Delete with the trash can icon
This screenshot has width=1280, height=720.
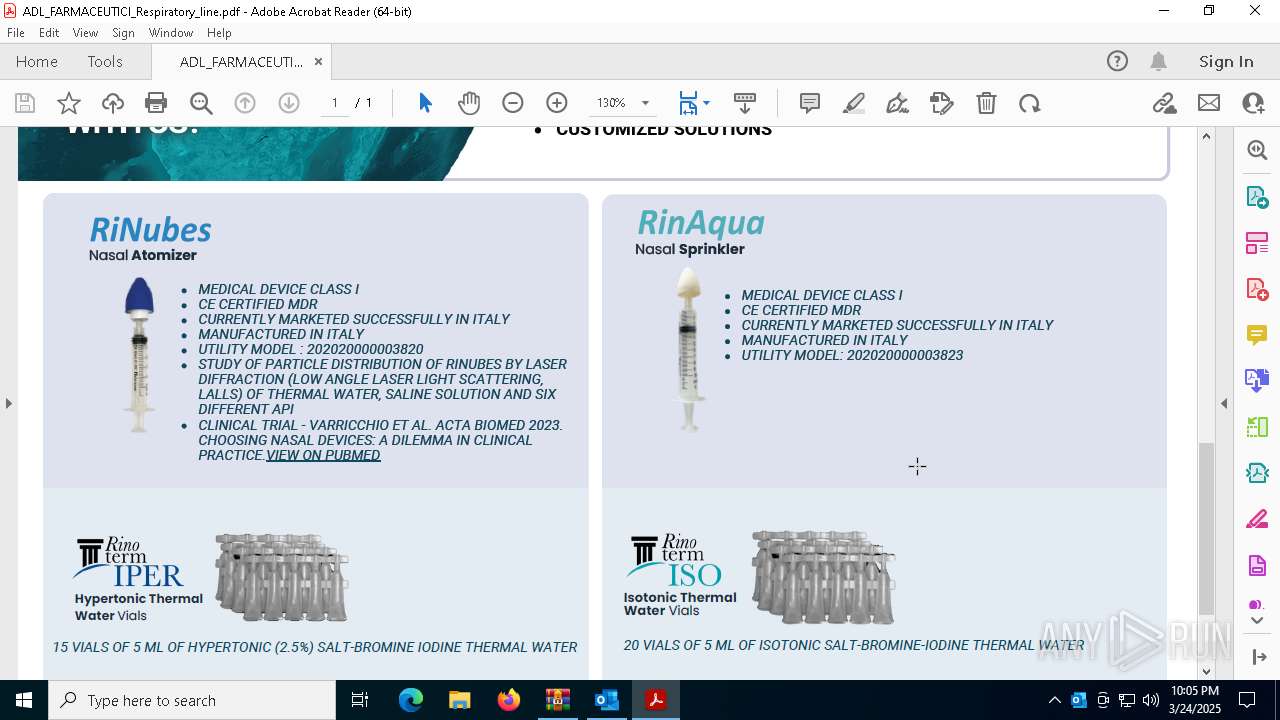986,103
